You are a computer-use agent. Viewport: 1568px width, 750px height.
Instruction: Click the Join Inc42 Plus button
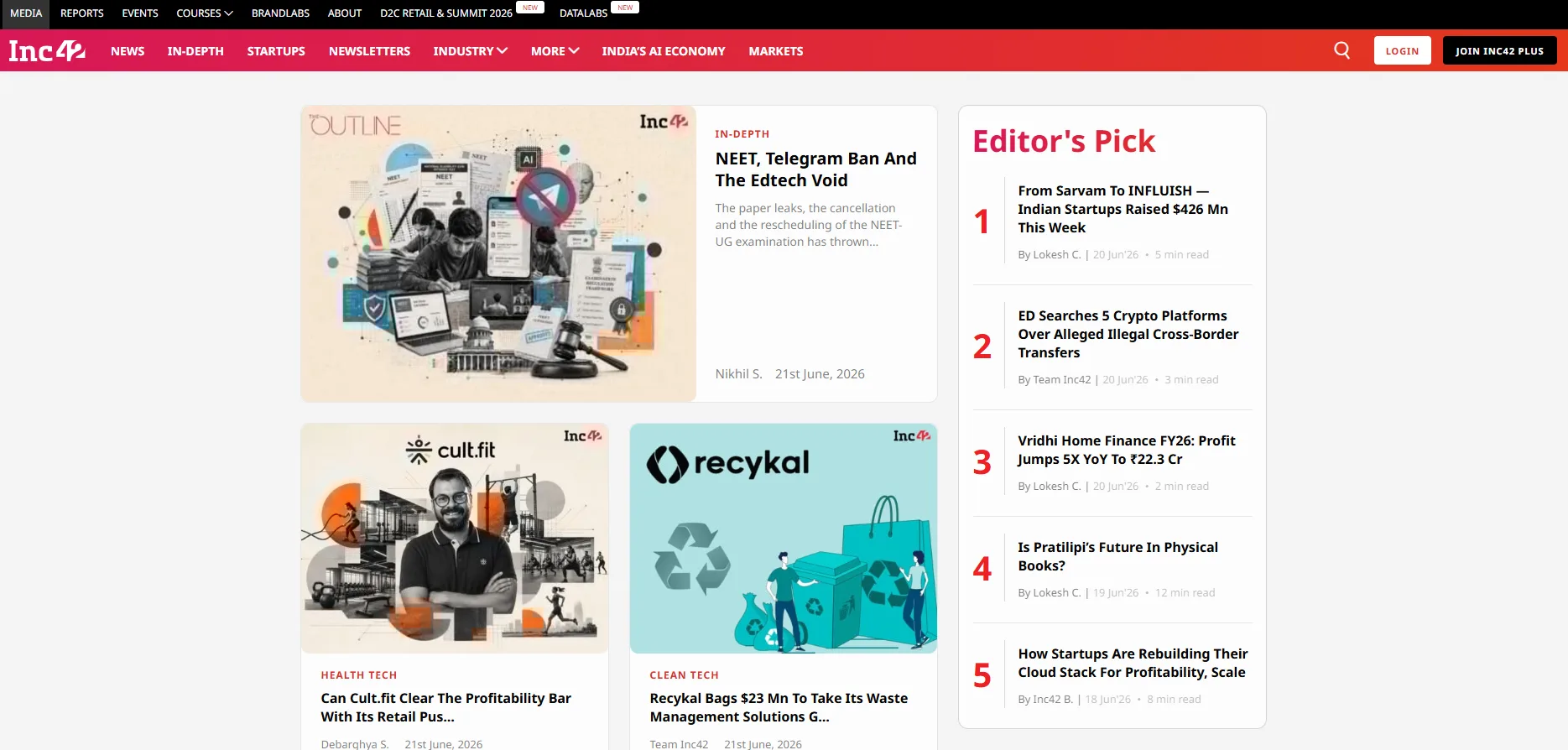[x=1500, y=50]
